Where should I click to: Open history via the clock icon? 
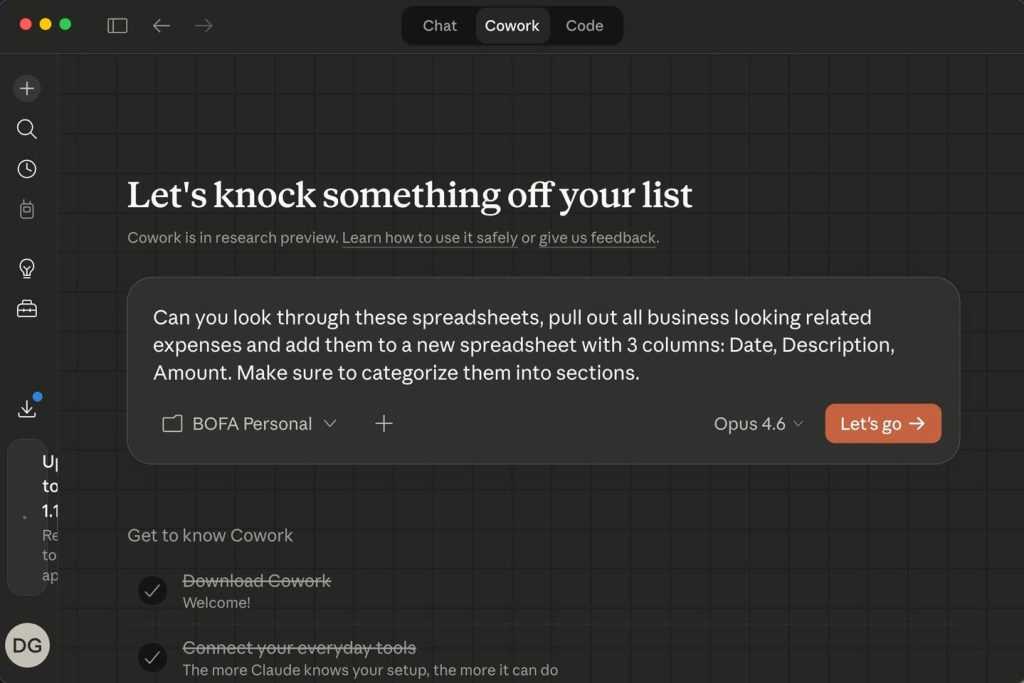pos(27,169)
